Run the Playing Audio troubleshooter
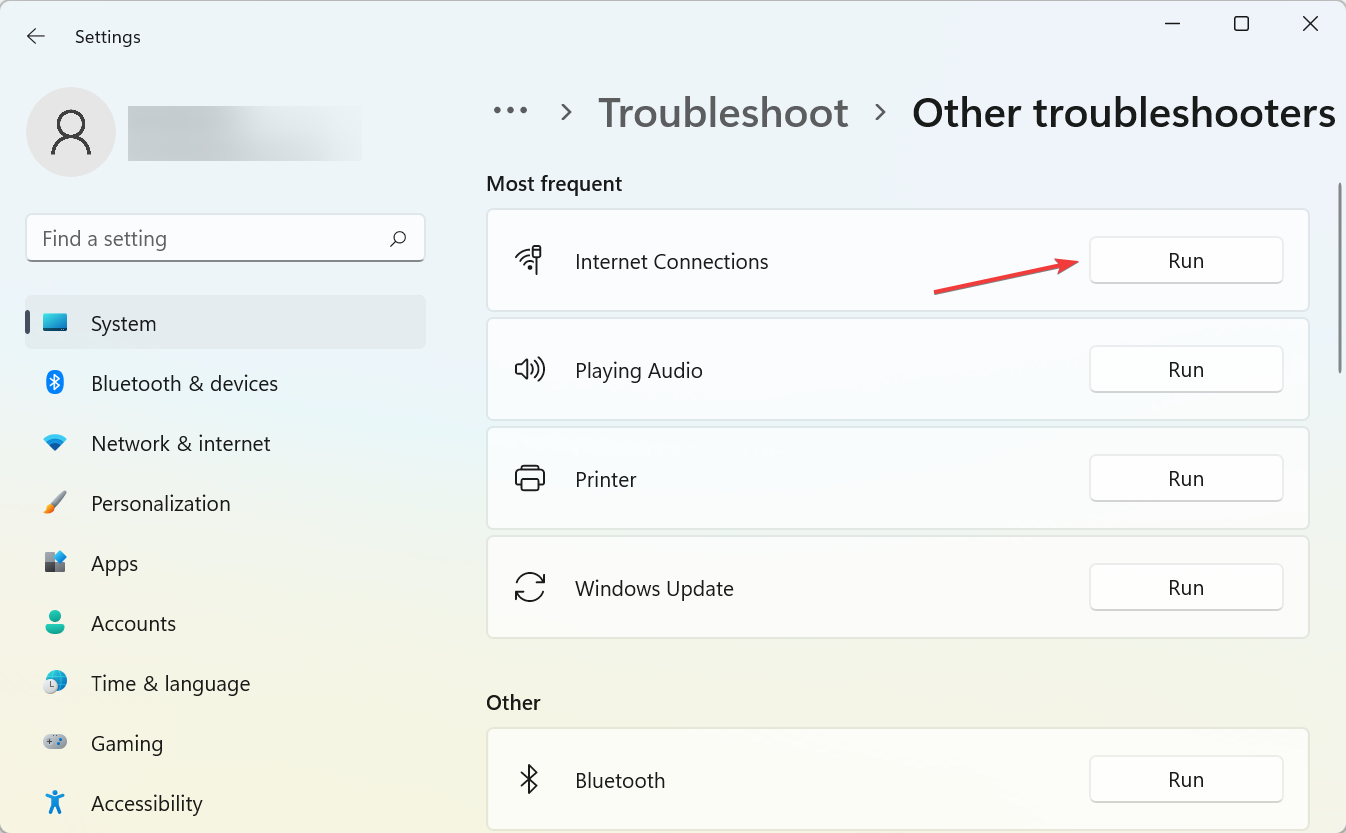1346x833 pixels. pos(1185,370)
